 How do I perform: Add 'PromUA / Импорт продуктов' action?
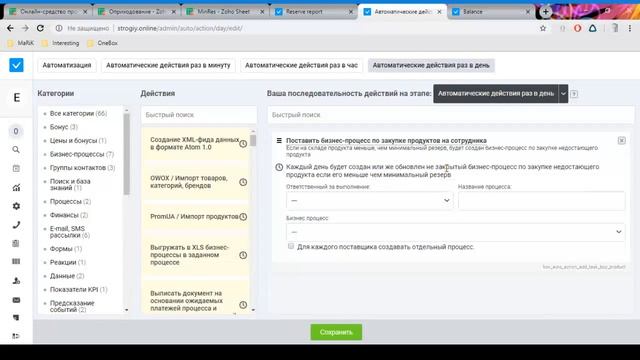[194, 217]
